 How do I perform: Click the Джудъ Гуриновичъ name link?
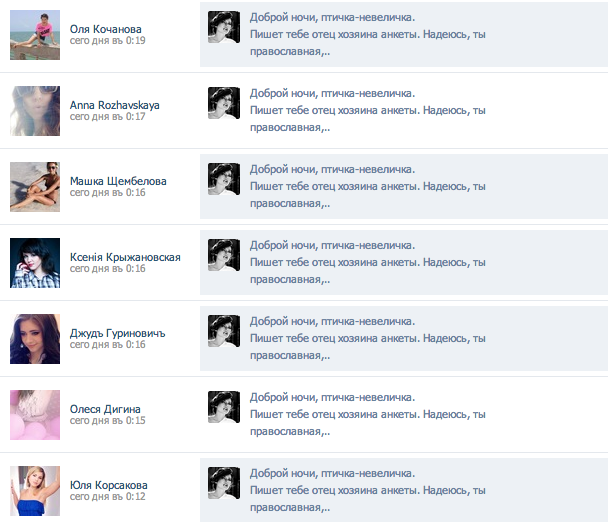click(x=117, y=333)
